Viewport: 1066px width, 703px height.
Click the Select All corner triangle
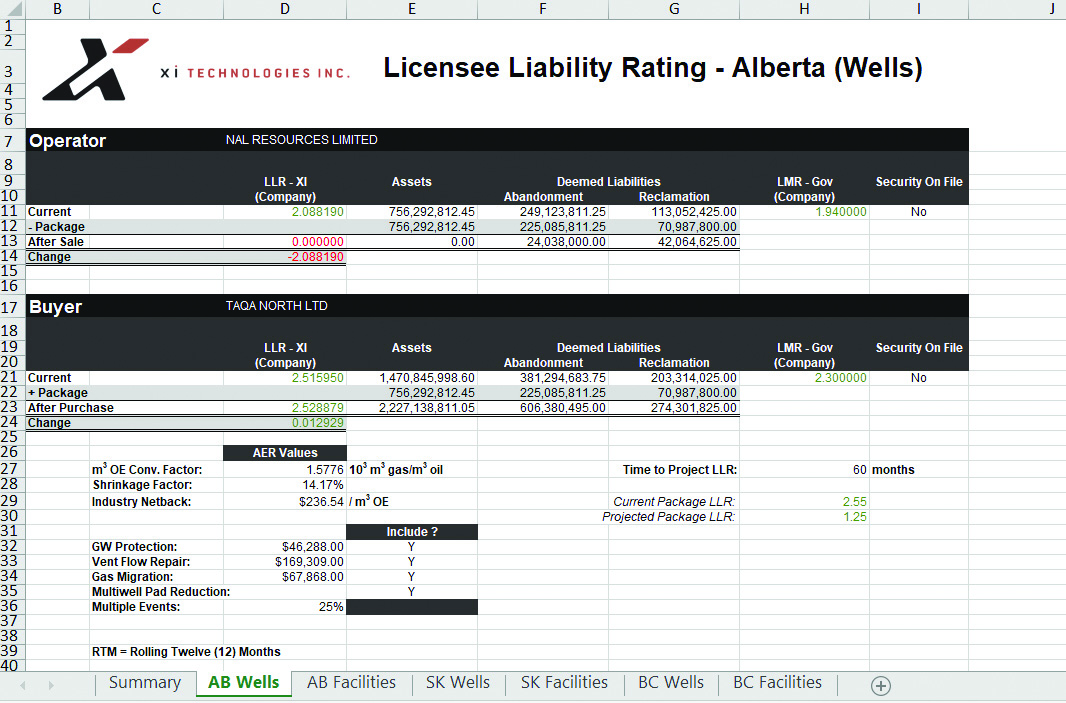[x=13, y=10]
